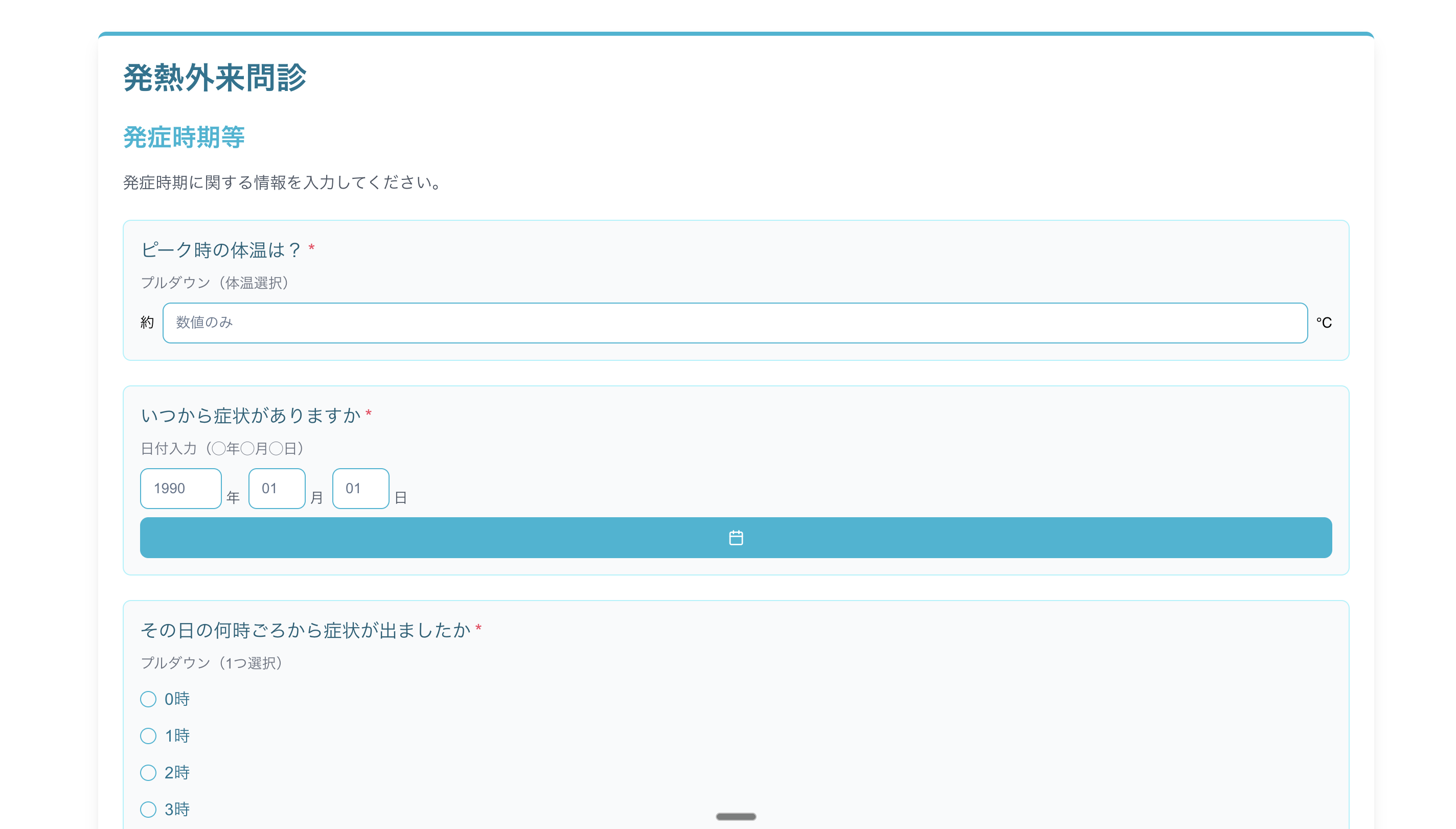Click the プルダウン（1つ選択）hint text
Image resolution: width=1456 pixels, height=829 pixels.
(x=212, y=663)
